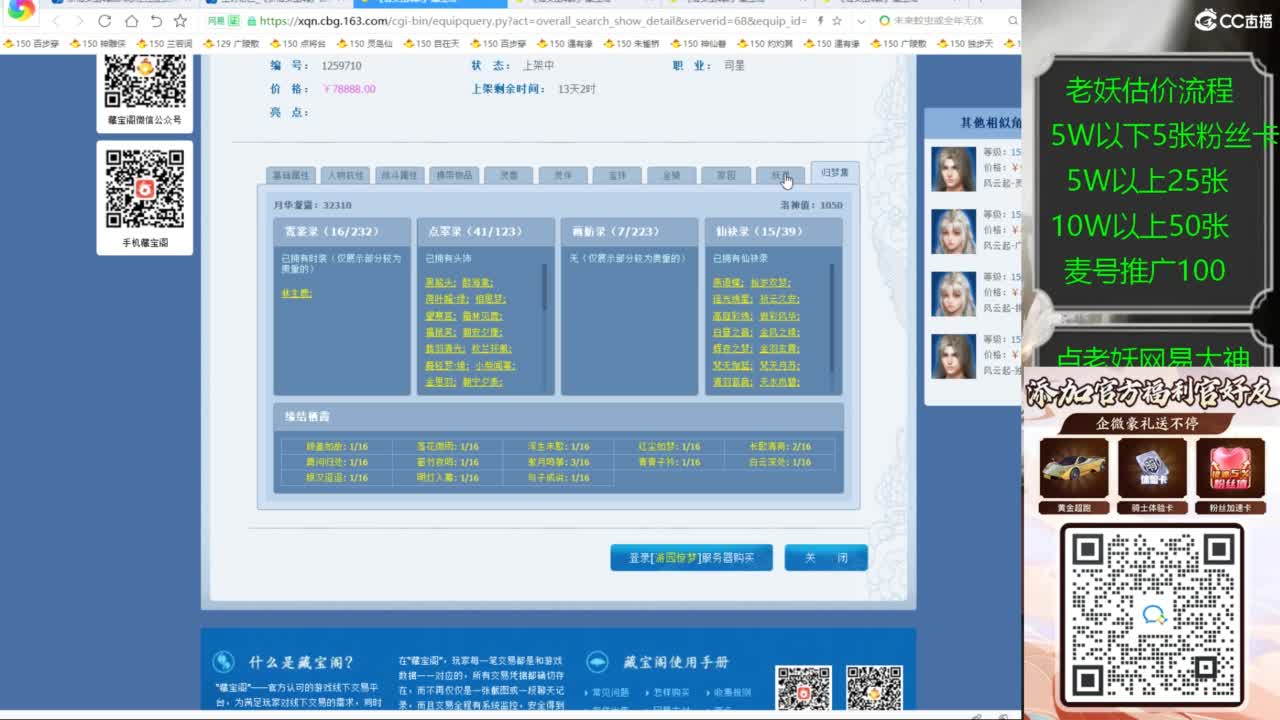Click the 骑士体验卡 gift icon

[1152, 468]
